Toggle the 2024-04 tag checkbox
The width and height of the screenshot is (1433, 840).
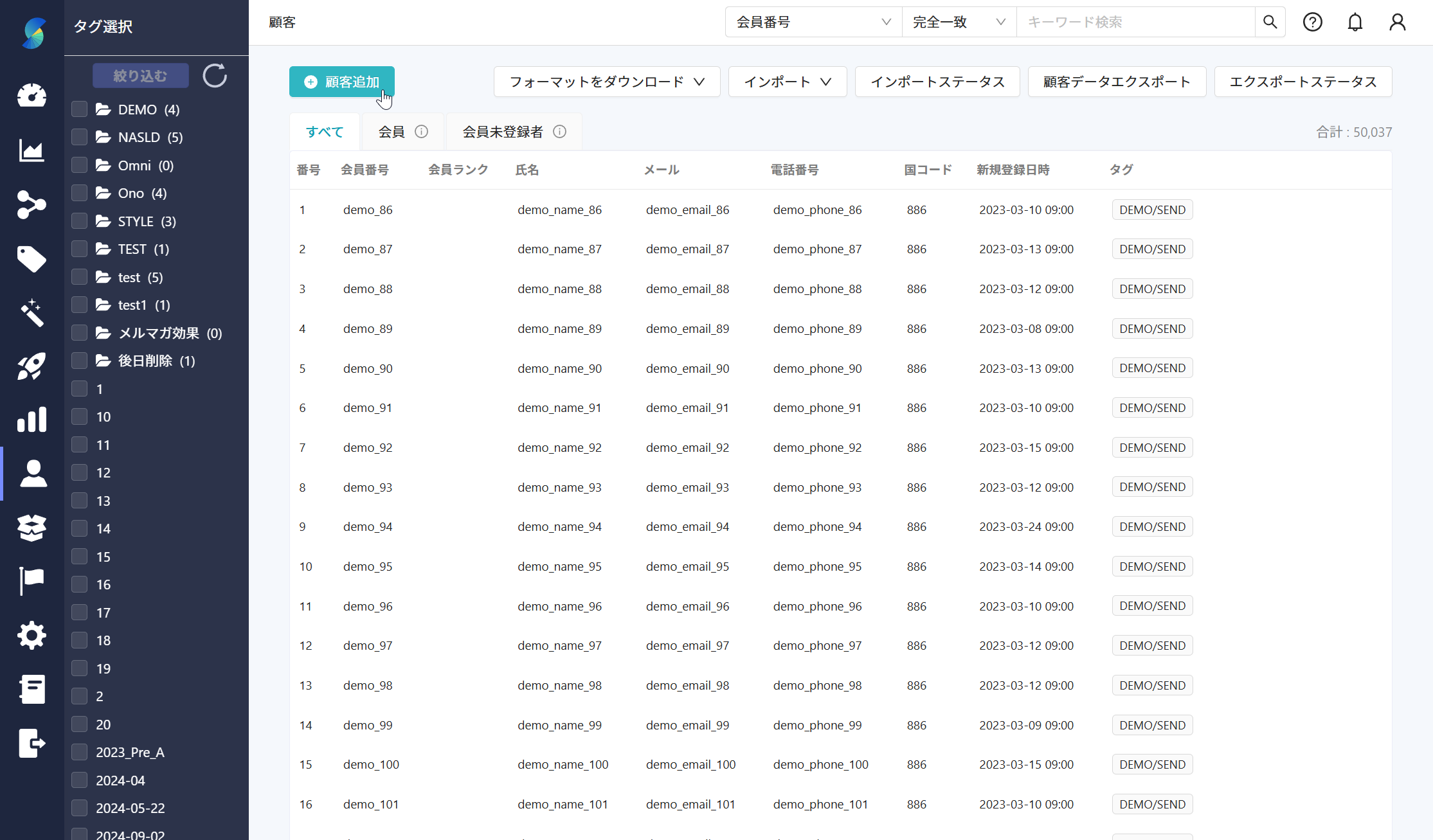[x=78, y=780]
